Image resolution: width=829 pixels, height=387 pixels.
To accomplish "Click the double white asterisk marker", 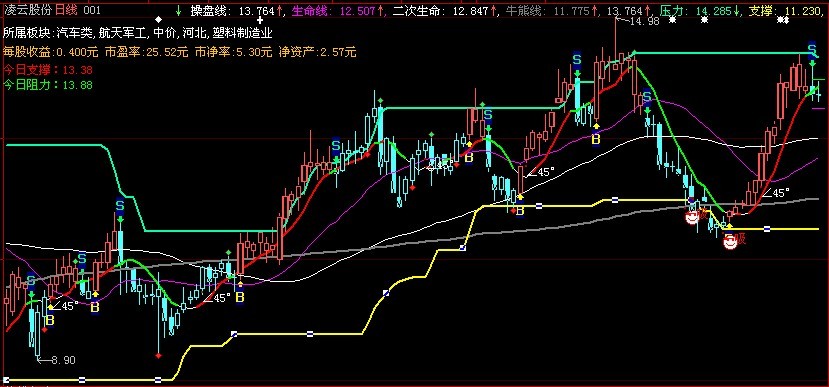I will (x=784, y=20).
